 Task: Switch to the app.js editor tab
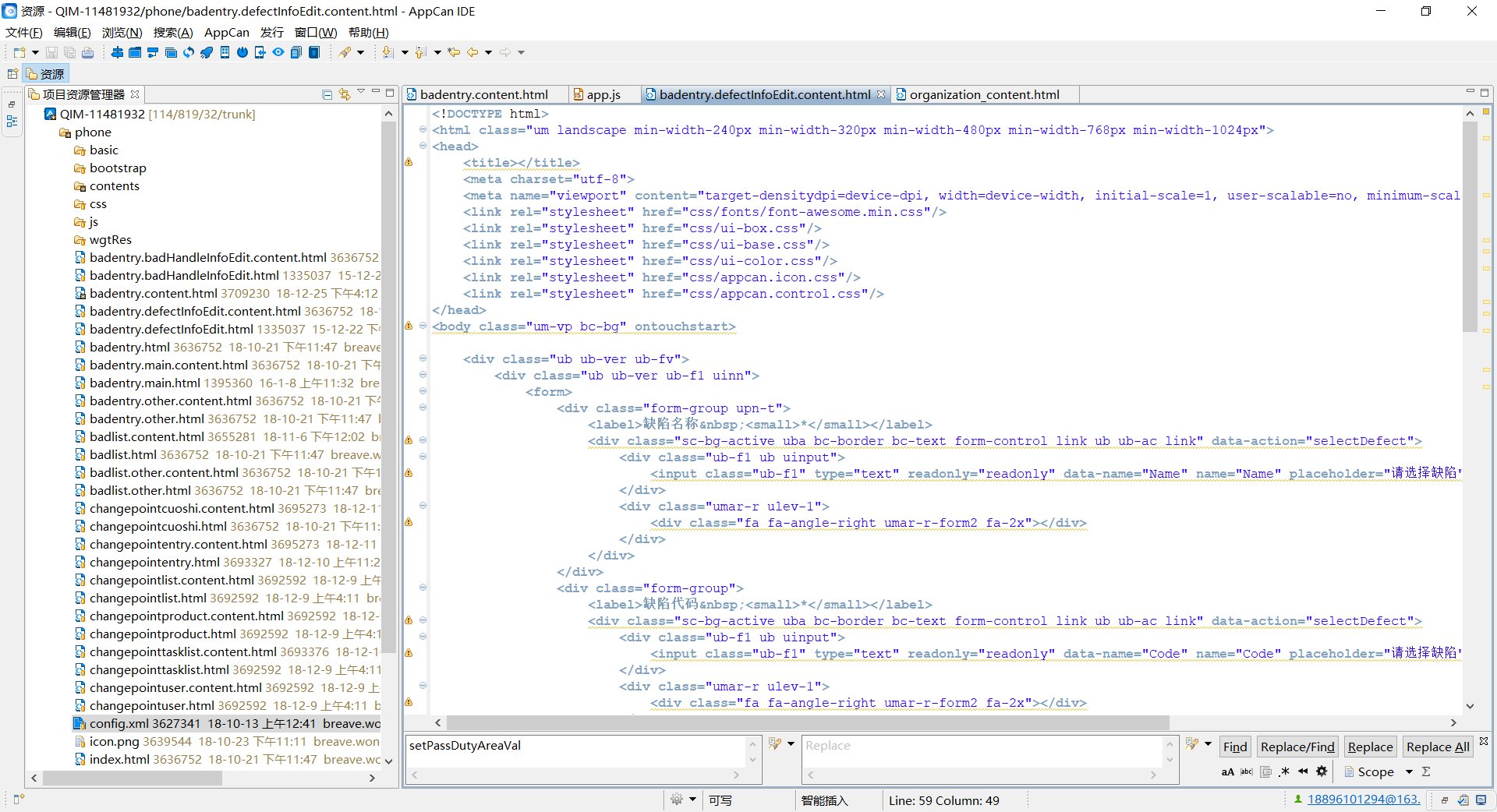click(x=603, y=94)
